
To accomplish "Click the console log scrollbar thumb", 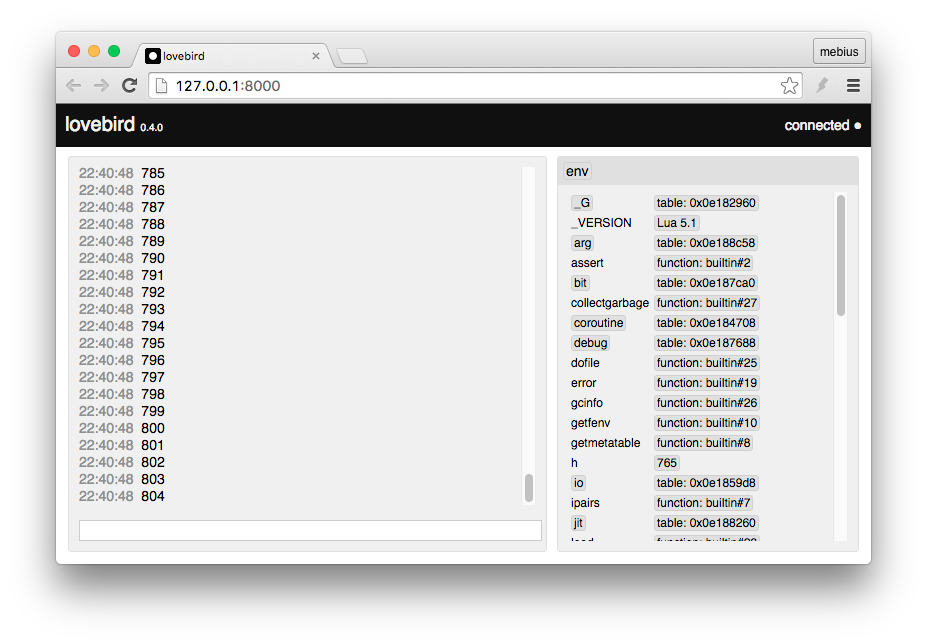I will 529,488.
